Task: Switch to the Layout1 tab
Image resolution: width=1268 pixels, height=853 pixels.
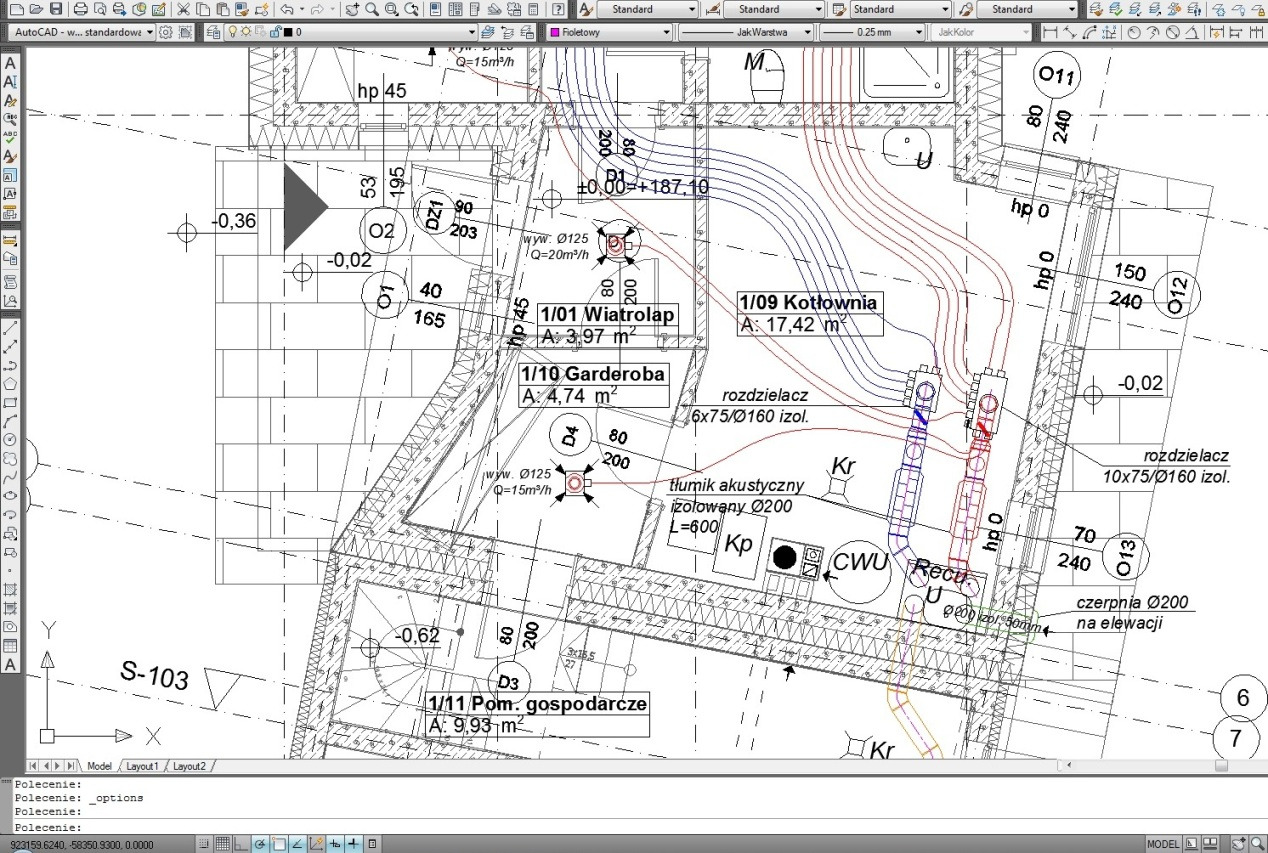Action: coord(142,766)
